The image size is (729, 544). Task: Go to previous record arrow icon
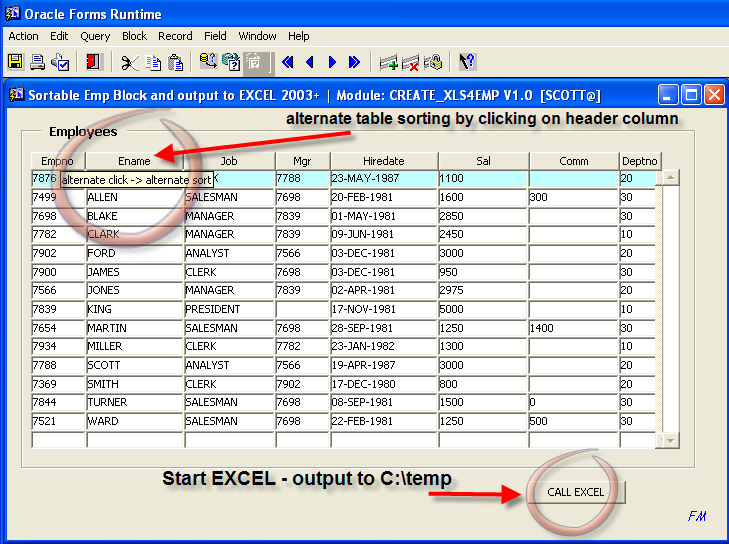pos(310,62)
